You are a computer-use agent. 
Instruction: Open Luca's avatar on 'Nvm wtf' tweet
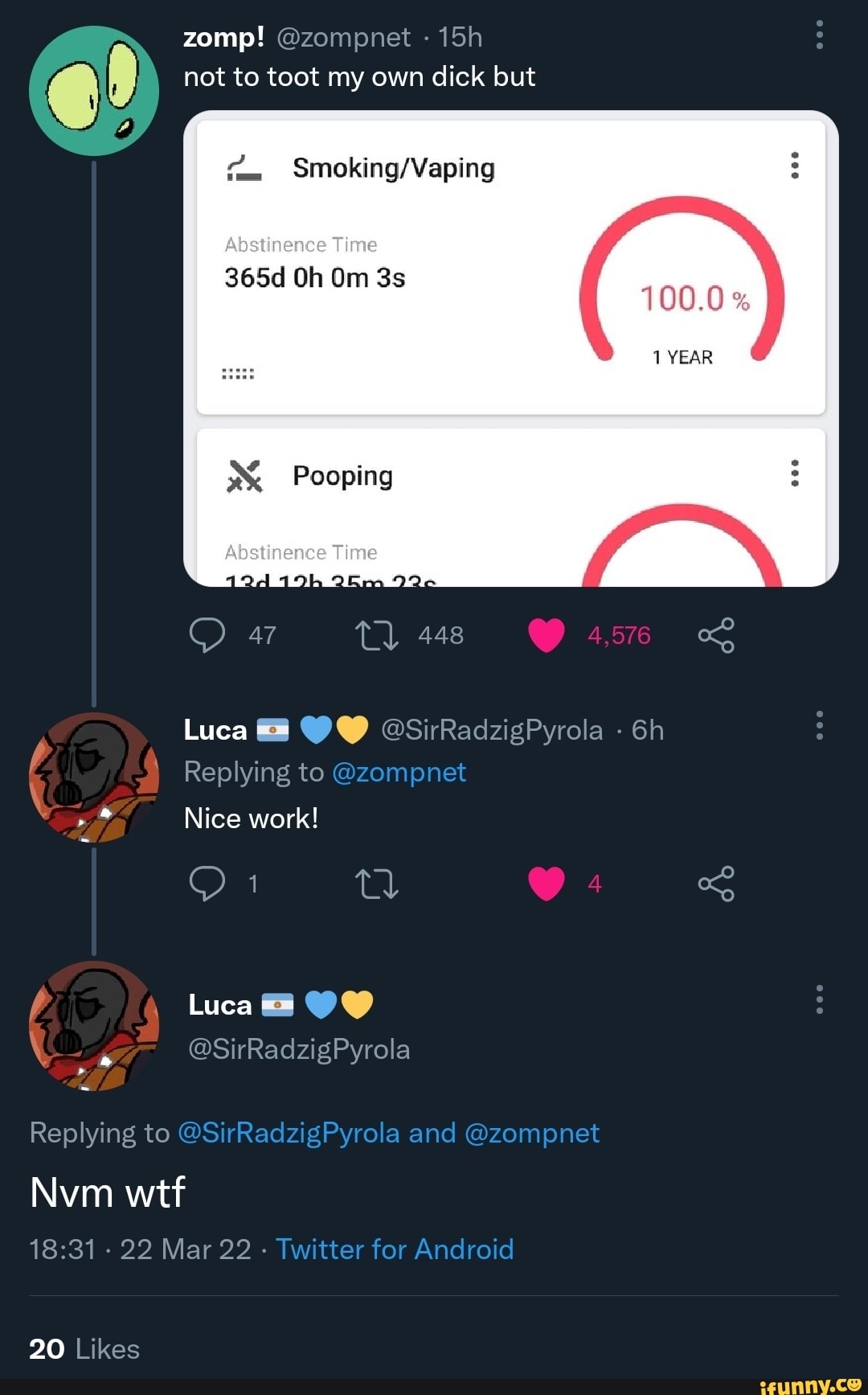[94, 1026]
